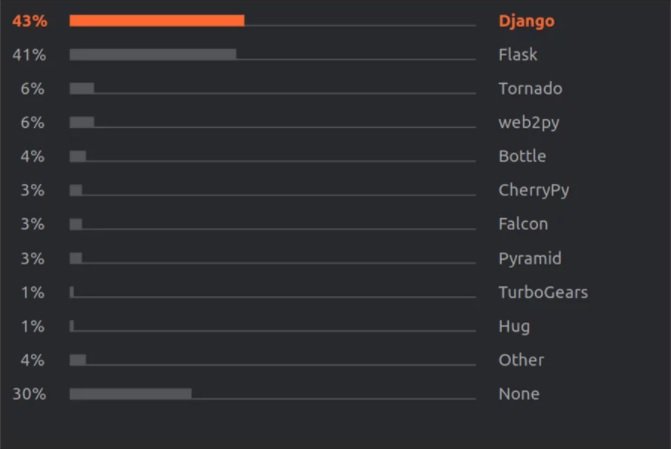The height and width of the screenshot is (449, 671).
Task: Click the CherryPy label
Action: 534,191
